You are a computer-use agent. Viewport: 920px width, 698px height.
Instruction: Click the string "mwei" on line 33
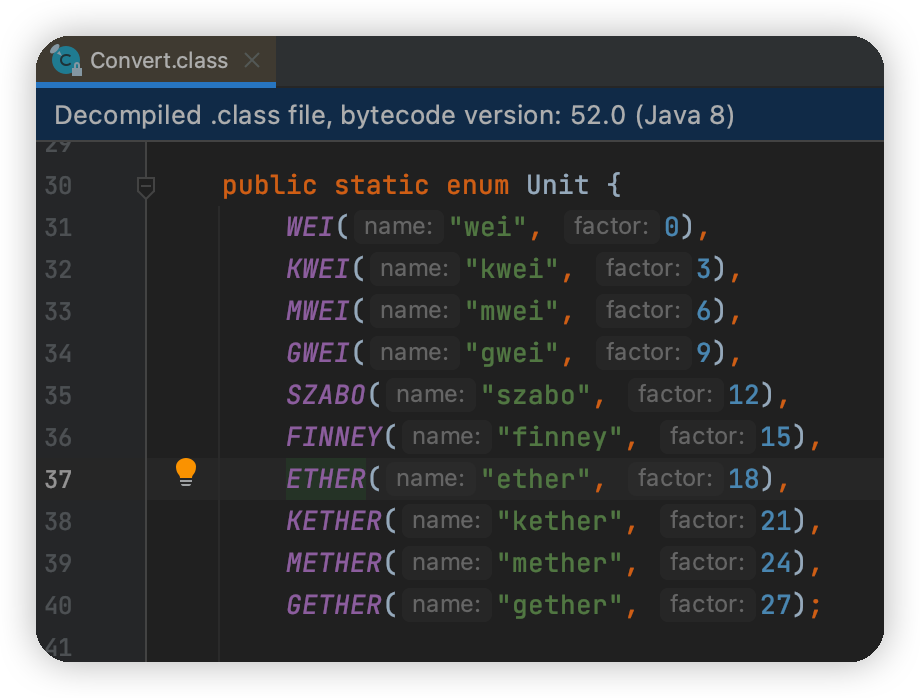[512, 311]
